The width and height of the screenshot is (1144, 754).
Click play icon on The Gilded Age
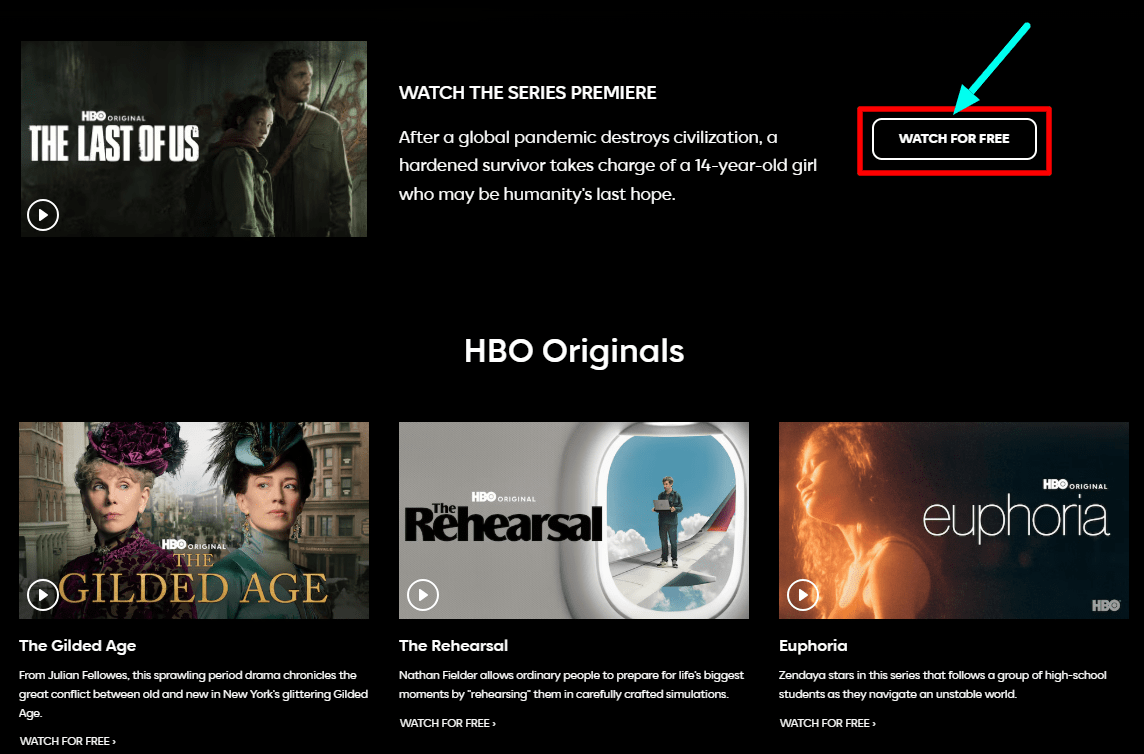tap(43, 596)
